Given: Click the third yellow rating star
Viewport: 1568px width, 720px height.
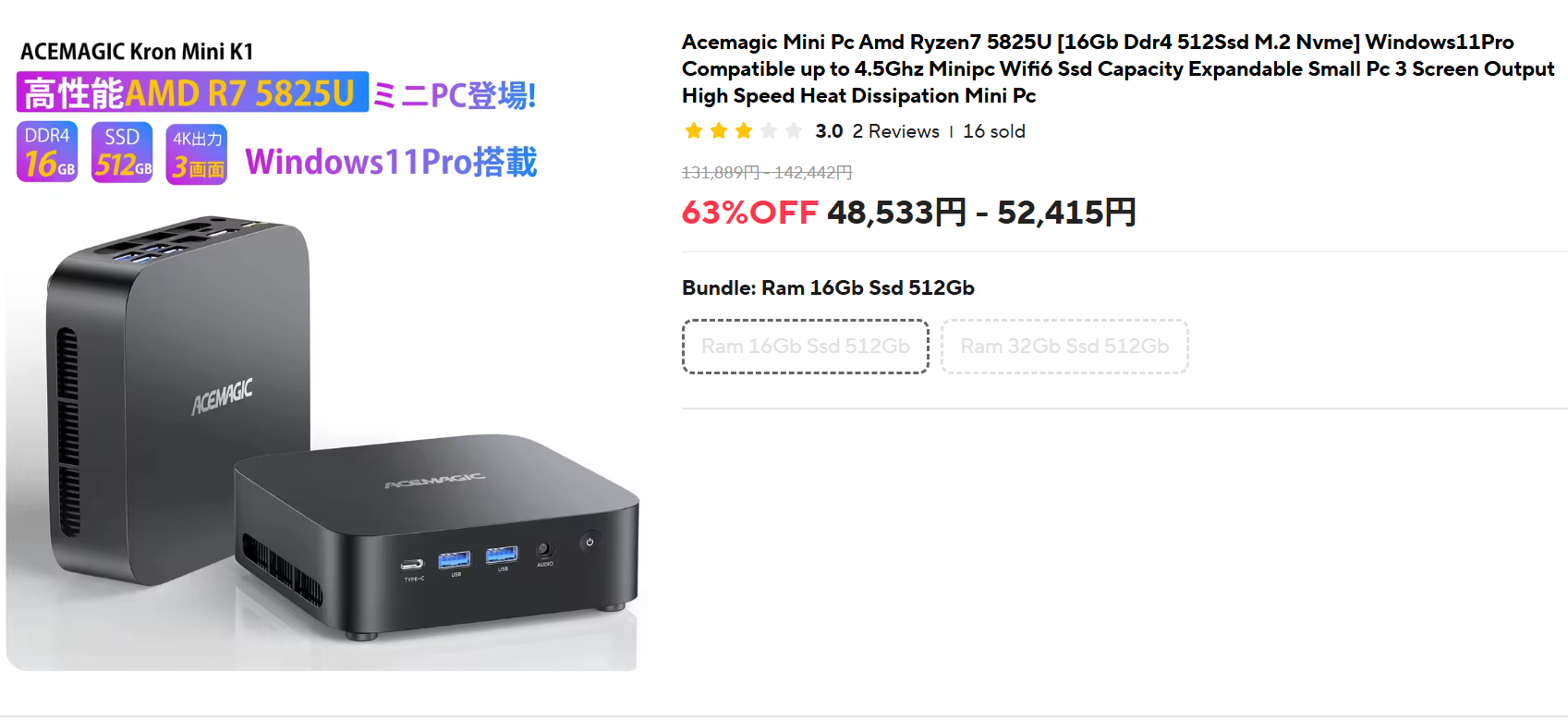Looking at the screenshot, I should pos(744,131).
